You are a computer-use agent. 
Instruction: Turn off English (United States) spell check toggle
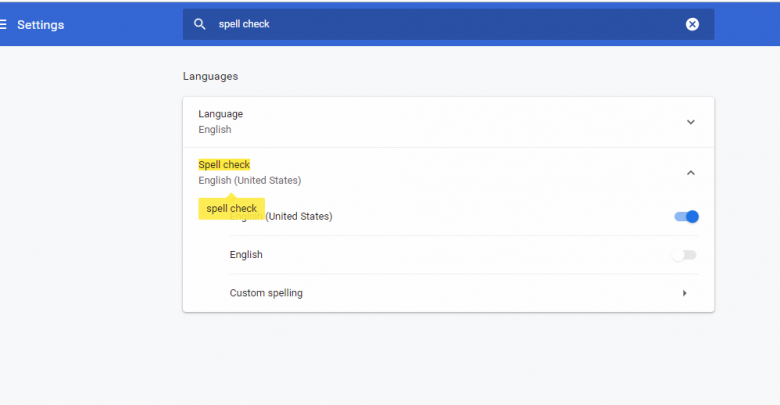[x=686, y=216]
